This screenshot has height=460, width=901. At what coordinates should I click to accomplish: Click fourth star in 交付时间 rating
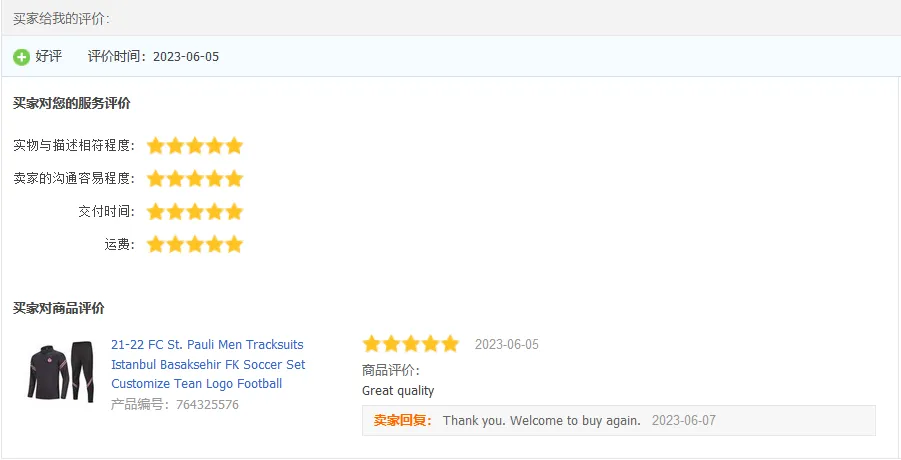(215, 212)
